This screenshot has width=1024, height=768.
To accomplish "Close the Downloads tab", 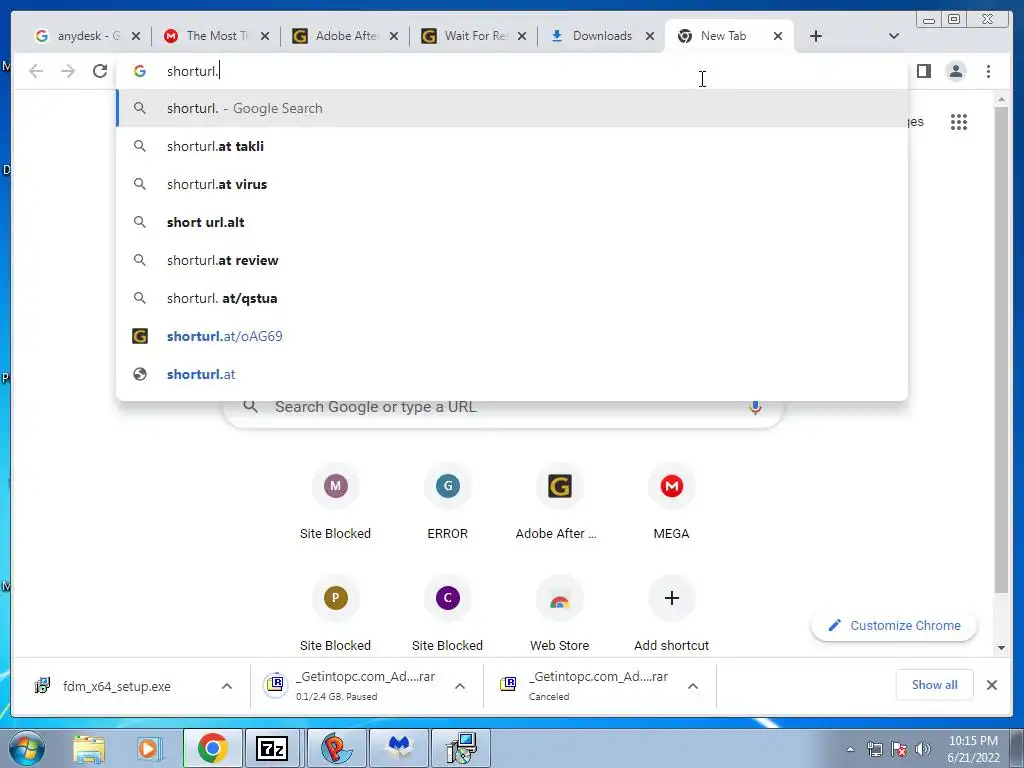I will coord(650,37).
